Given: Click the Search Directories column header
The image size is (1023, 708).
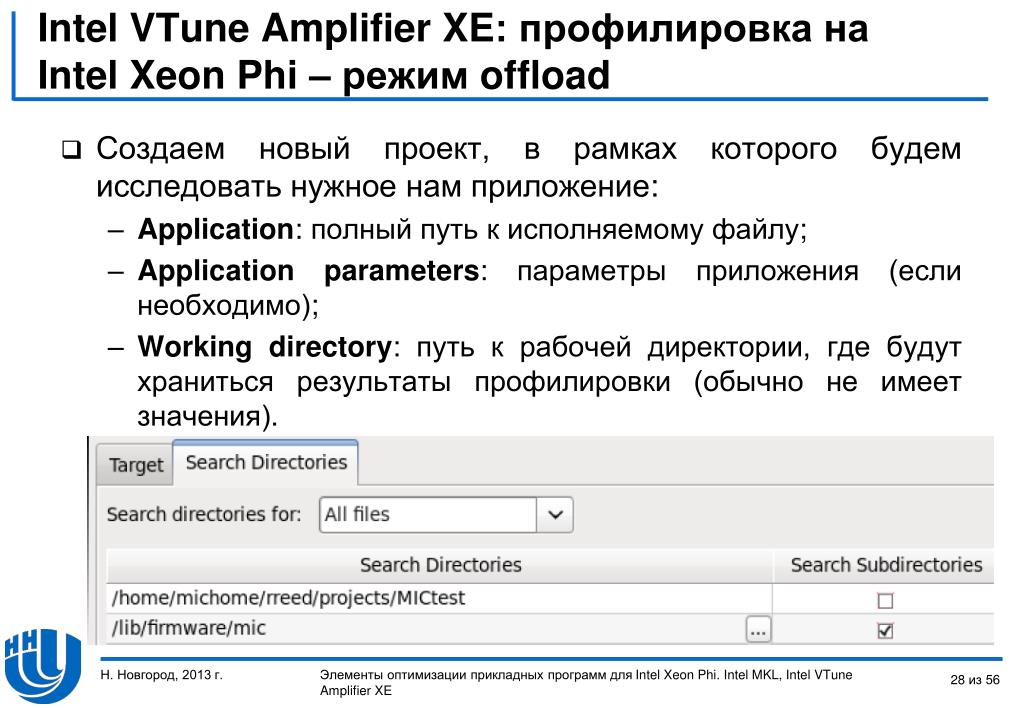Looking at the screenshot, I should (440, 565).
